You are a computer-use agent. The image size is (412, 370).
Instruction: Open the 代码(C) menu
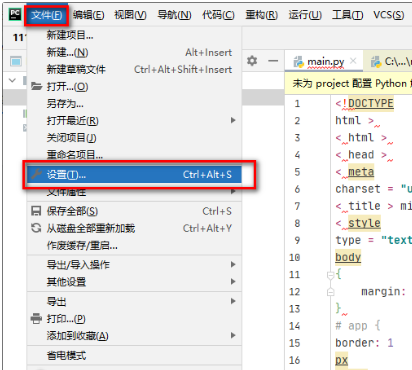218,15
